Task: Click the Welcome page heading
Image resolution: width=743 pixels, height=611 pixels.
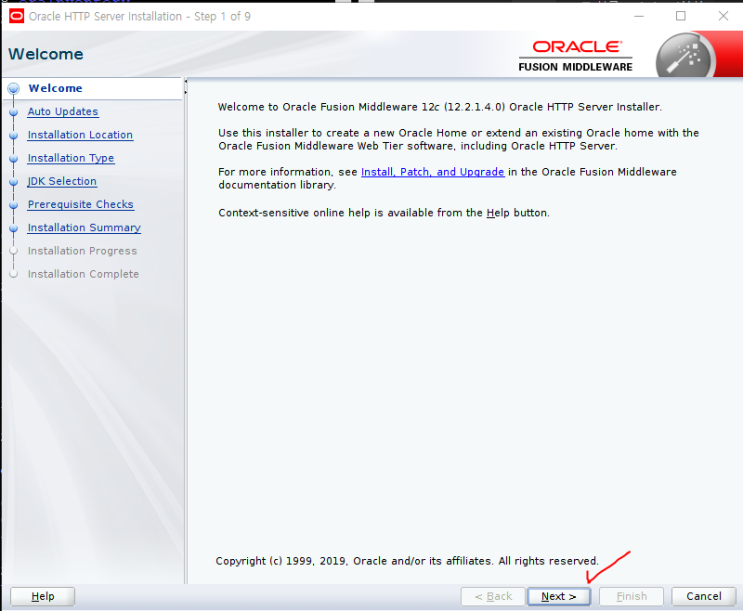Action: pos(46,54)
